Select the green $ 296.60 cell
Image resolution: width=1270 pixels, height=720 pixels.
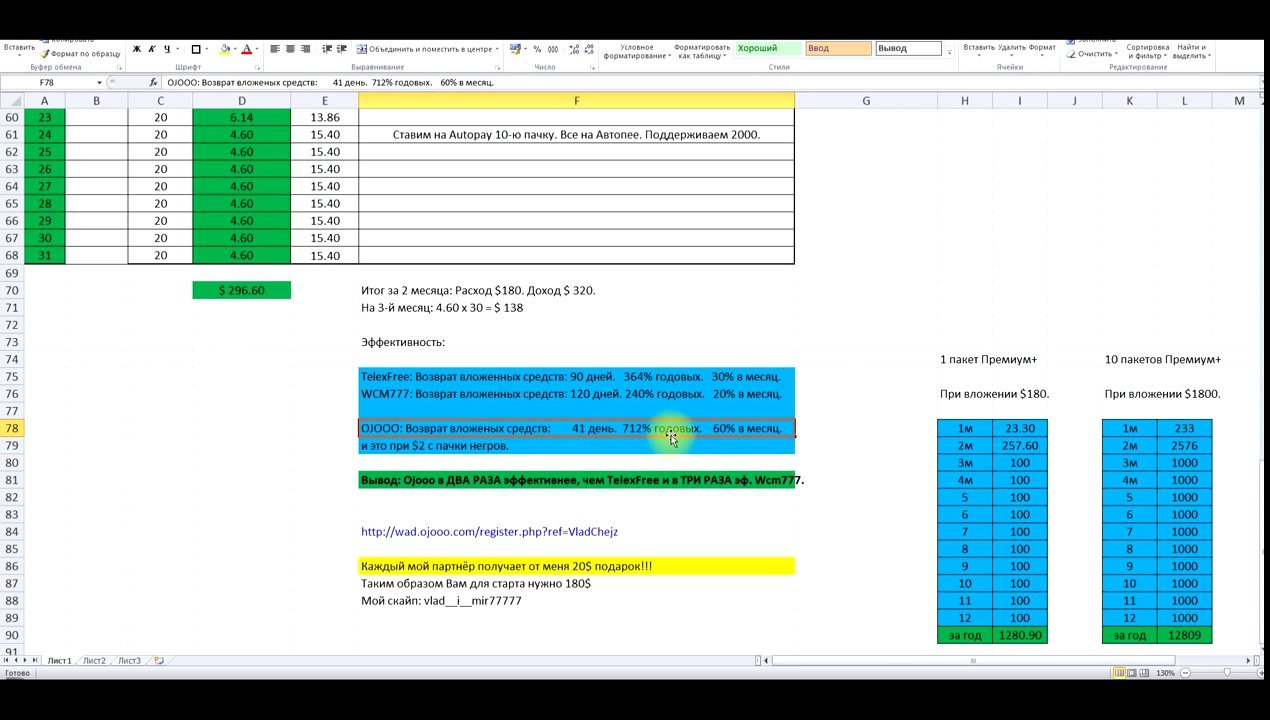click(241, 290)
